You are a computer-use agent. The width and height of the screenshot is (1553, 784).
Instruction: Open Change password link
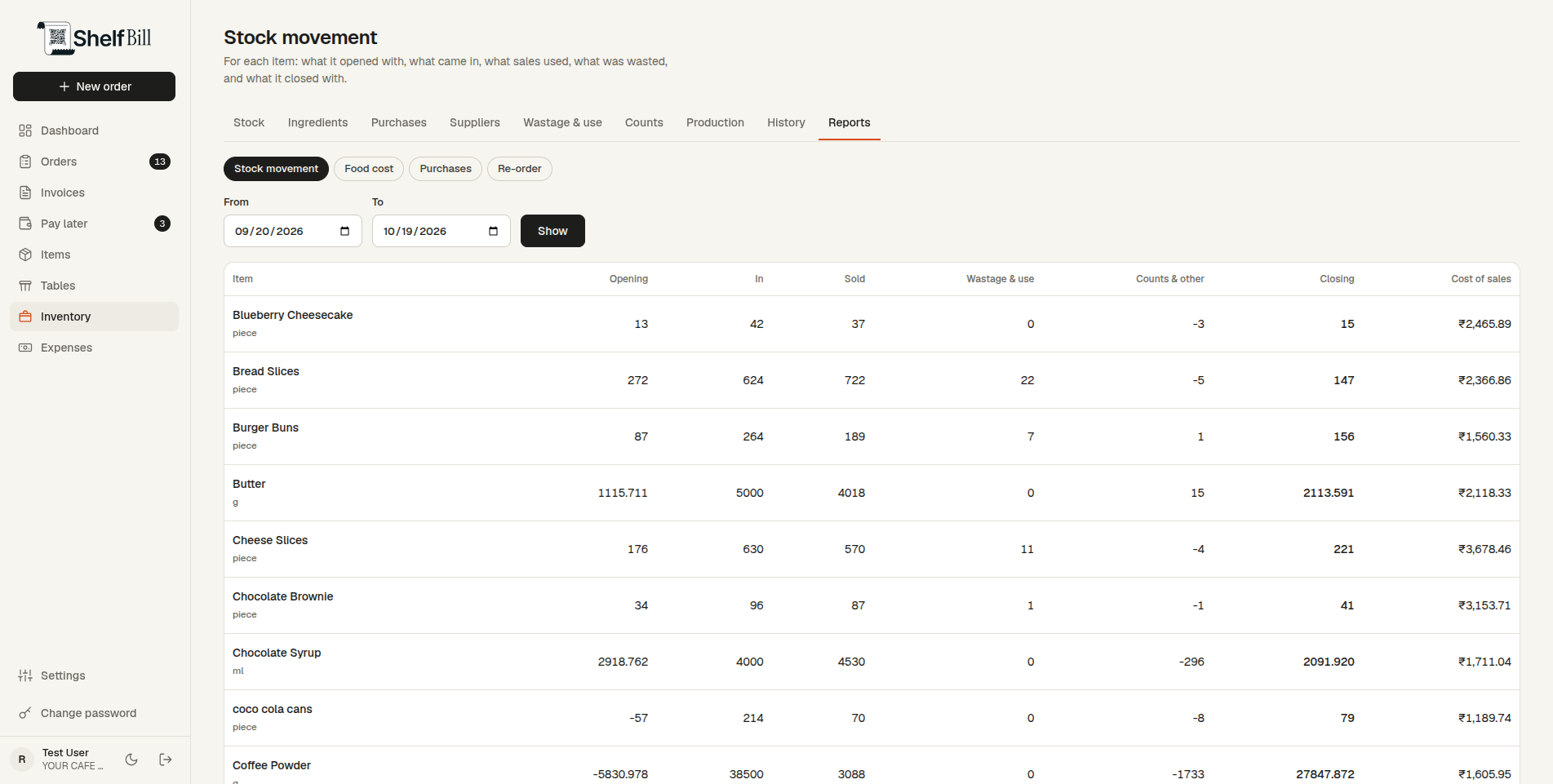[x=94, y=713]
